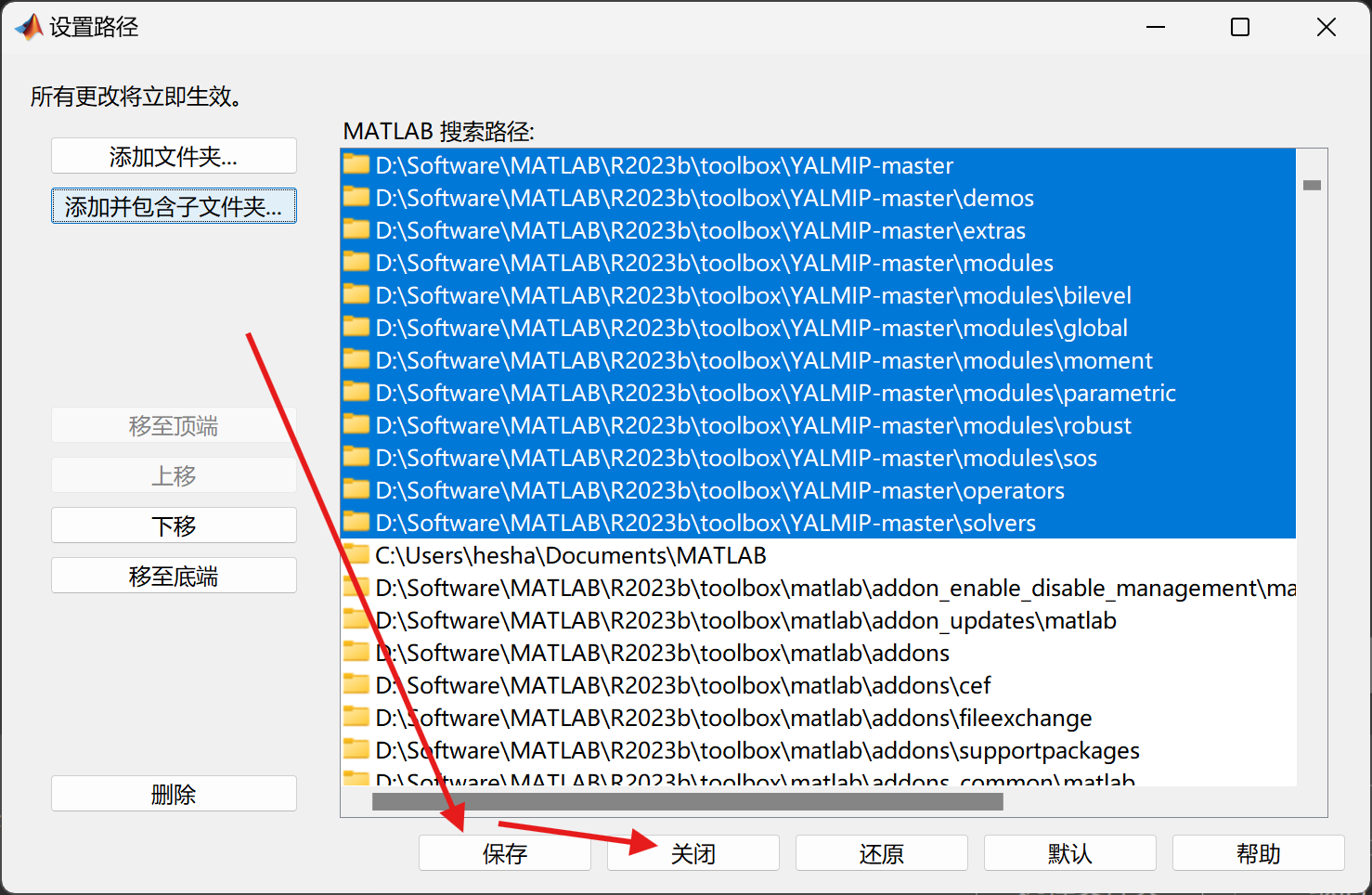This screenshot has height=895, width=1372.
Task: Click the vertical scrollbar thumb
Action: 1312,185
